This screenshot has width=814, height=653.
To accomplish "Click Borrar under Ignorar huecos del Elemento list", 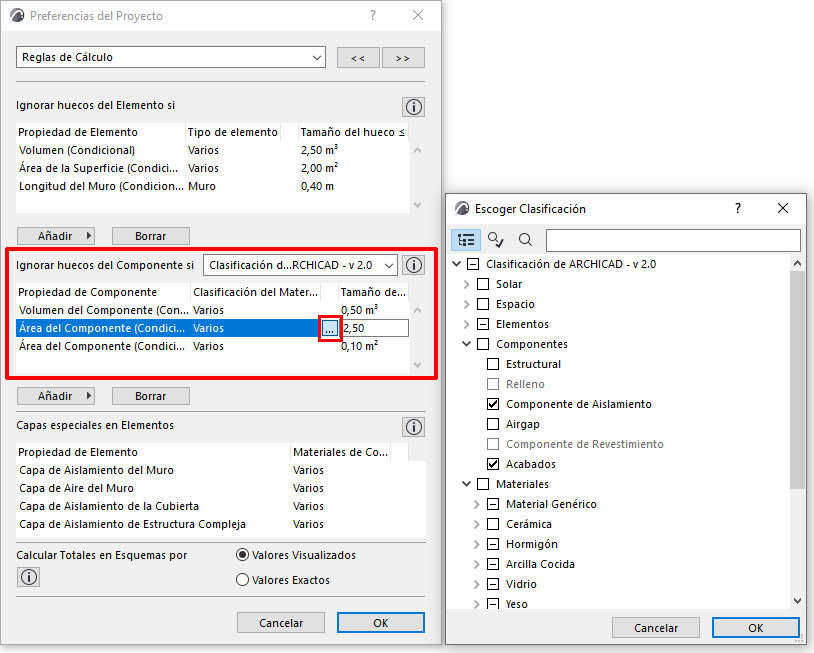I will click(x=151, y=236).
